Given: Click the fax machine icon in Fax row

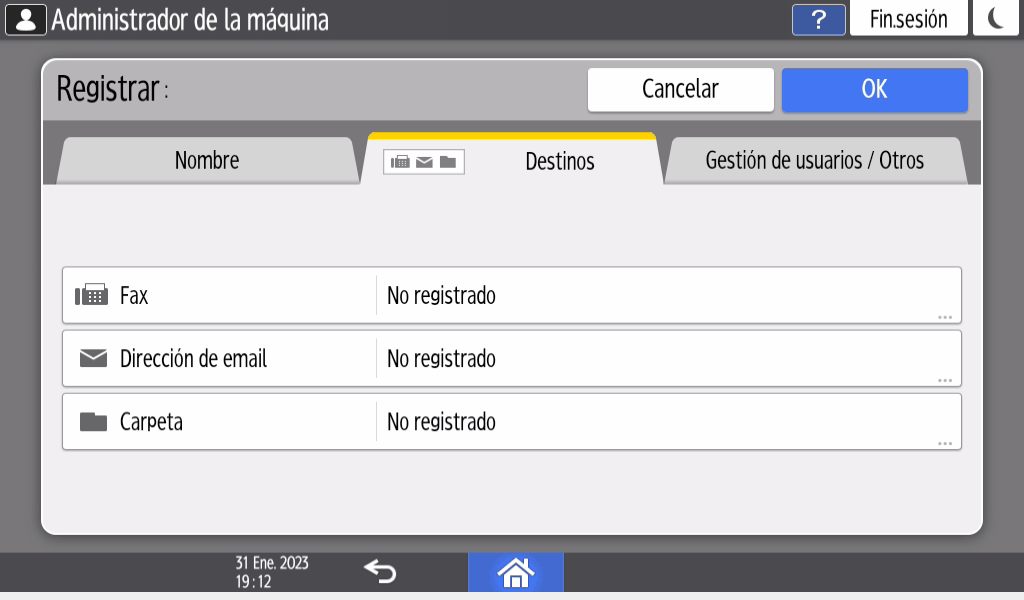Looking at the screenshot, I should [92, 296].
